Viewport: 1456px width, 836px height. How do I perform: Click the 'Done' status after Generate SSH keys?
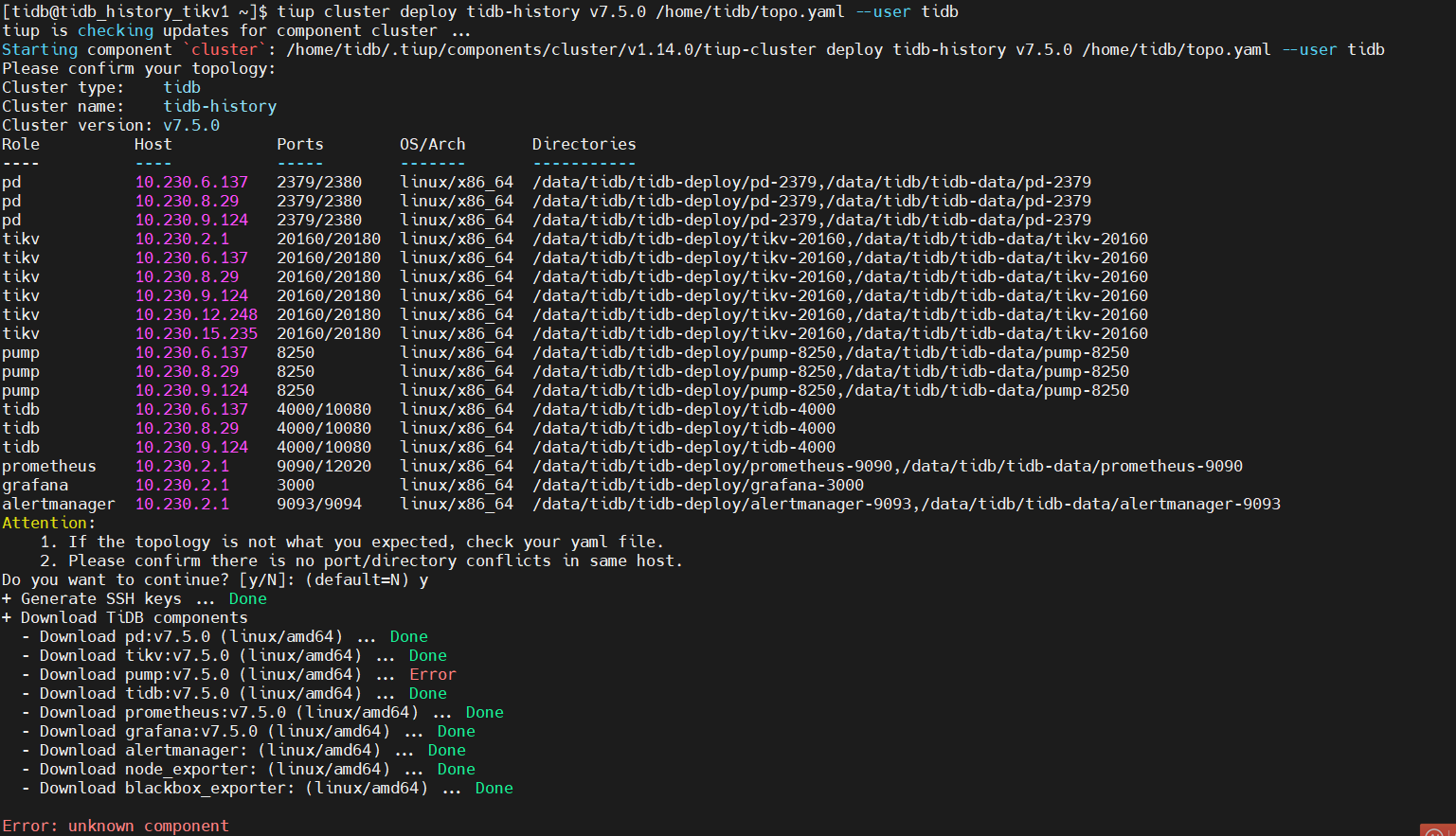click(x=247, y=598)
